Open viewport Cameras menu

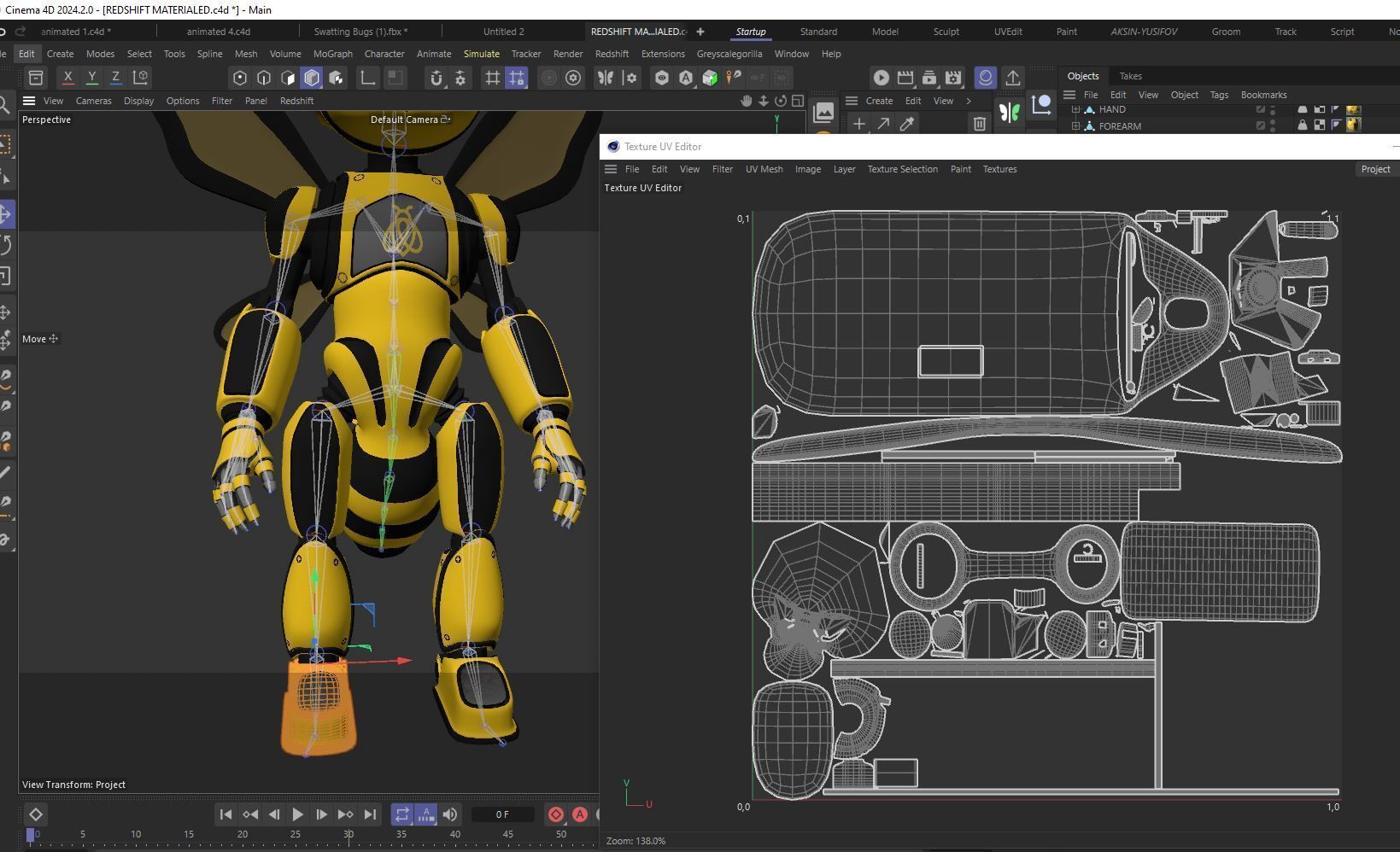point(93,101)
